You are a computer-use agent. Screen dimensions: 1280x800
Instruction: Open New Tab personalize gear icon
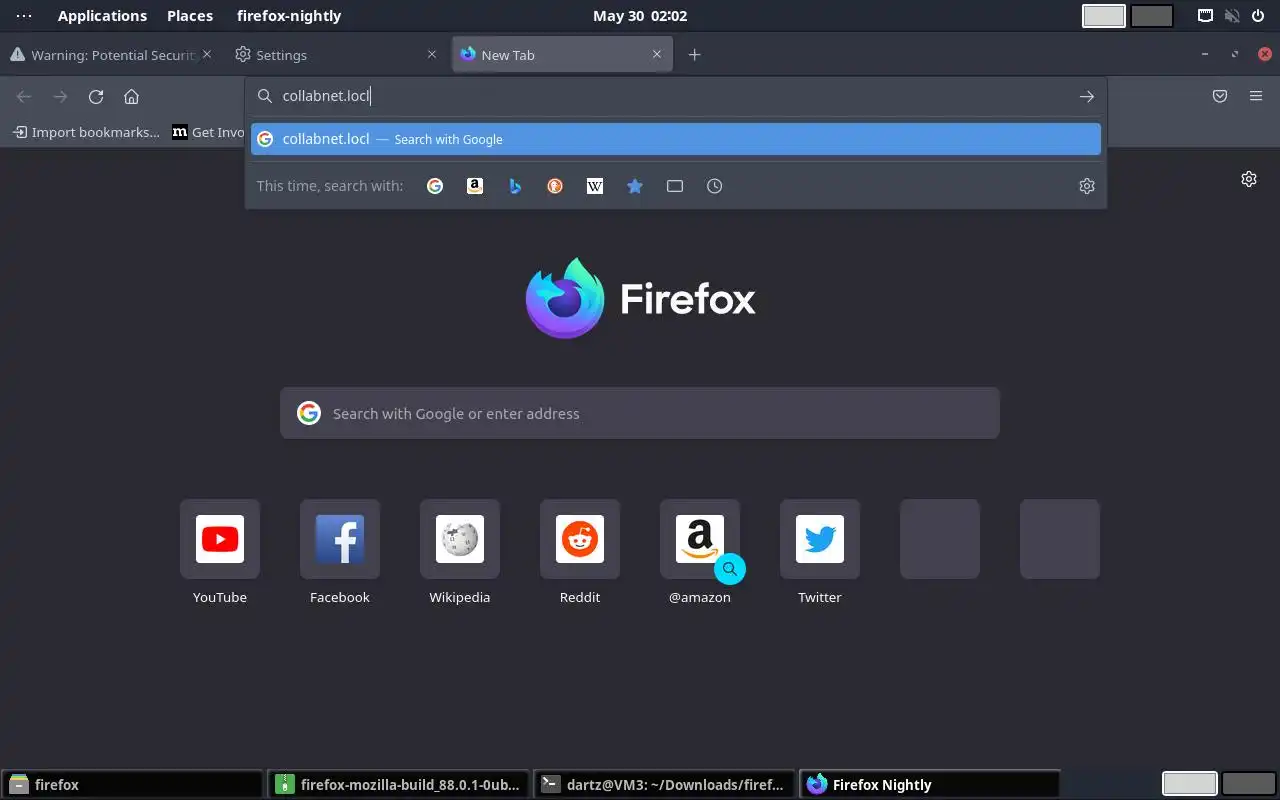tap(1249, 179)
